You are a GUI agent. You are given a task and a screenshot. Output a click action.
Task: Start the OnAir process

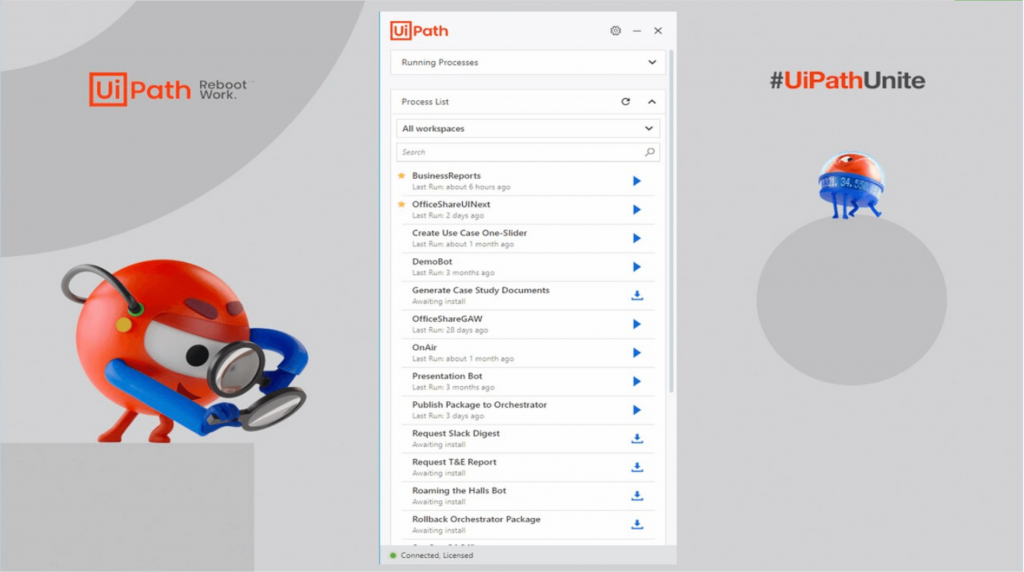[x=637, y=353]
